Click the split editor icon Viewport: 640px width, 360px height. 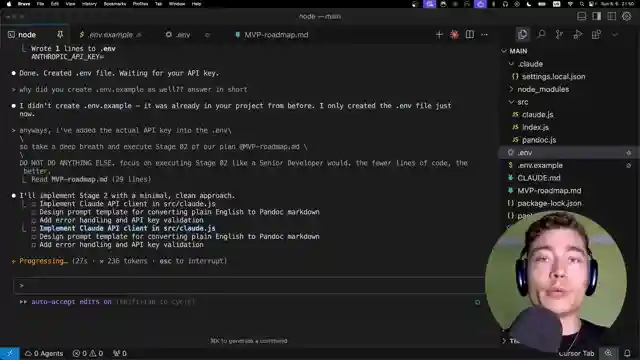pos(470,35)
